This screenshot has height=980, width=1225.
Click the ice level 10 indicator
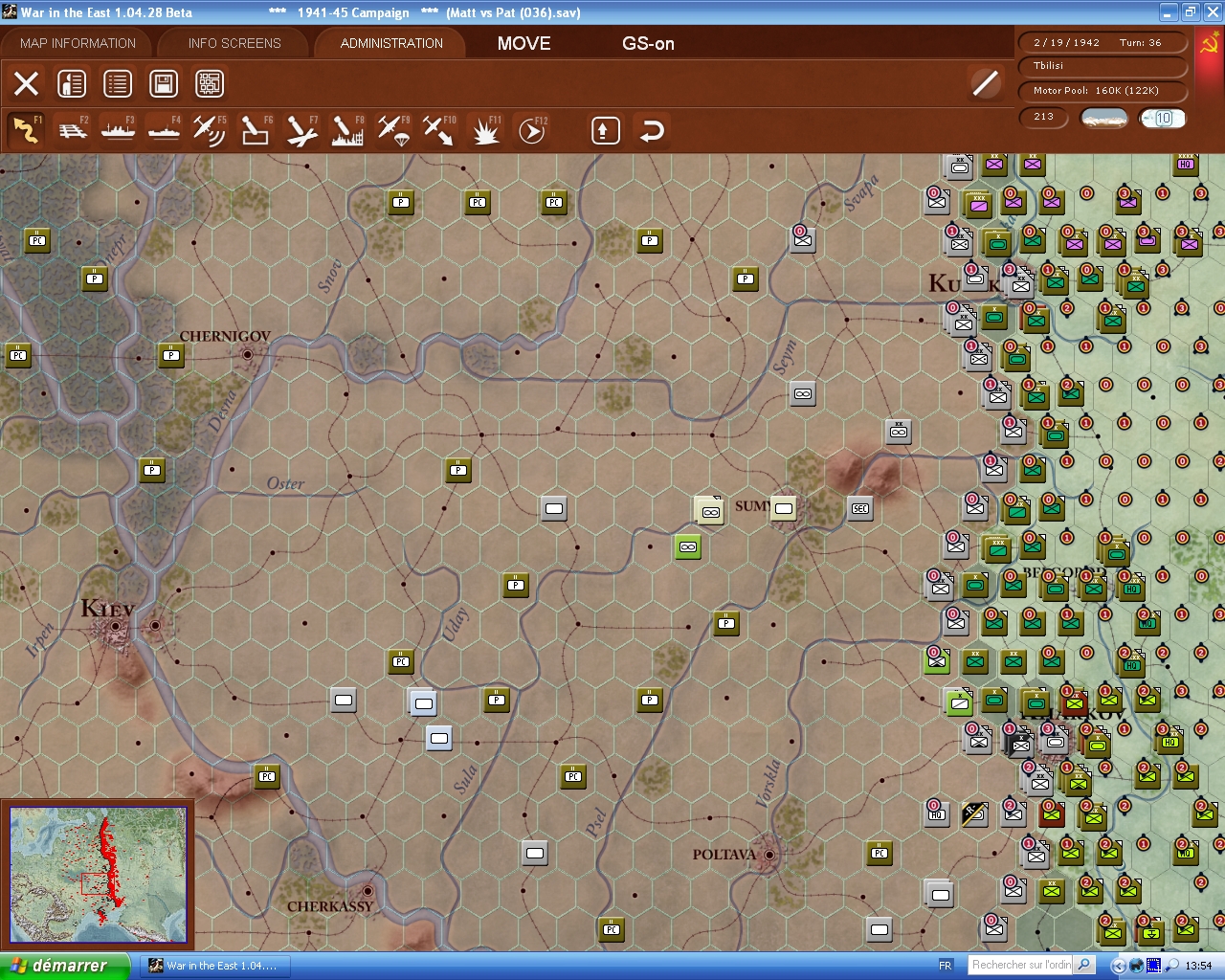1162,118
